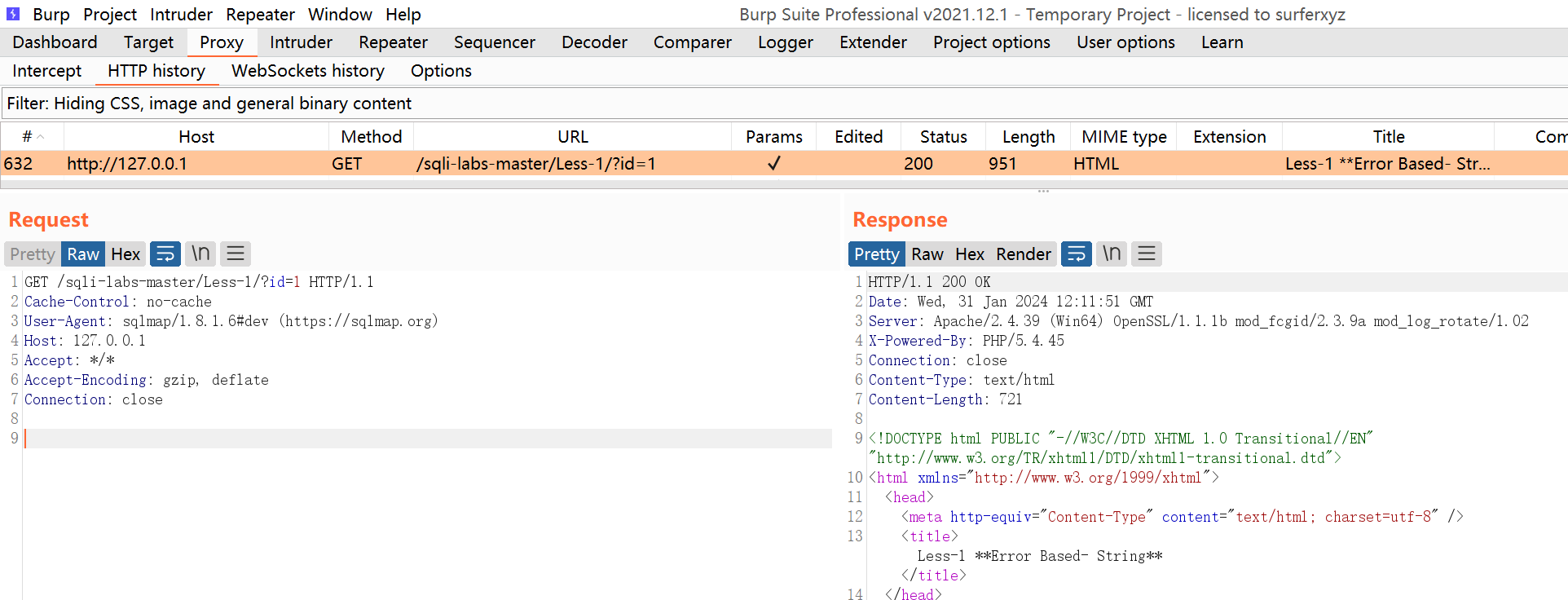Toggle non-printable characters icon in Response panel
The width and height of the screenshot is (1568, 600).
click(x=1112, y=254)
